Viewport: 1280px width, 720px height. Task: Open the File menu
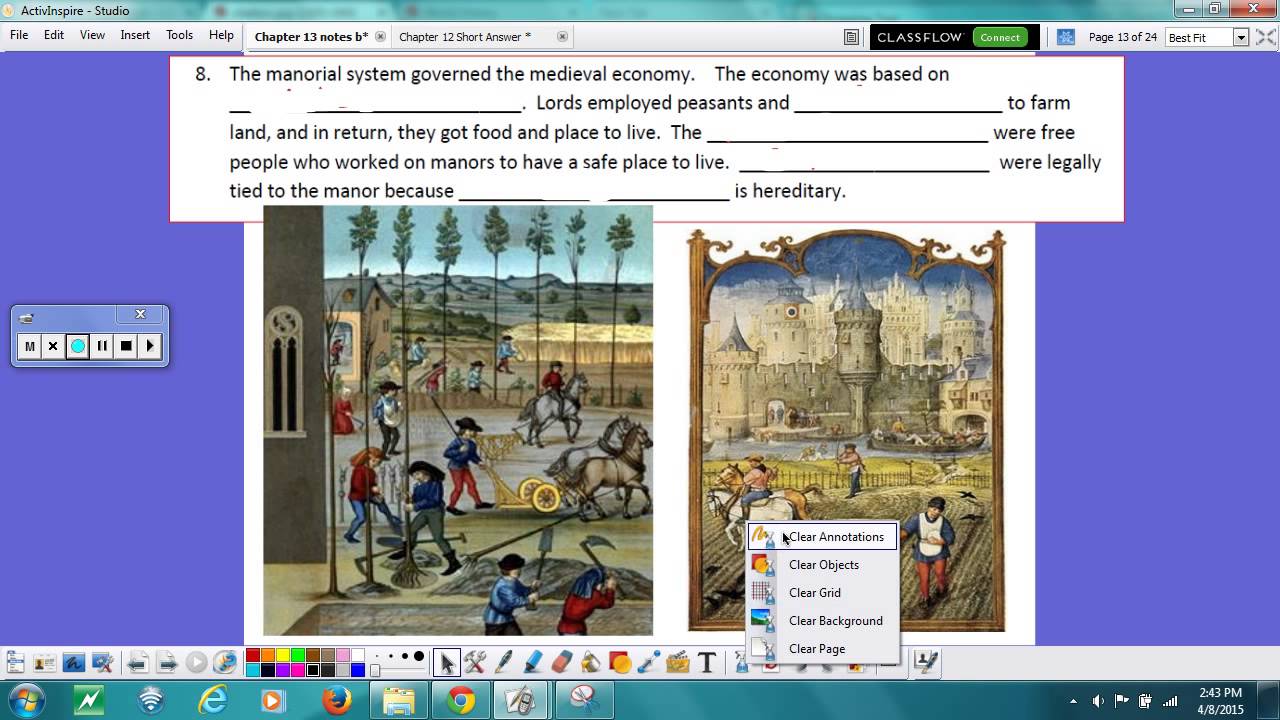[19, 35]
